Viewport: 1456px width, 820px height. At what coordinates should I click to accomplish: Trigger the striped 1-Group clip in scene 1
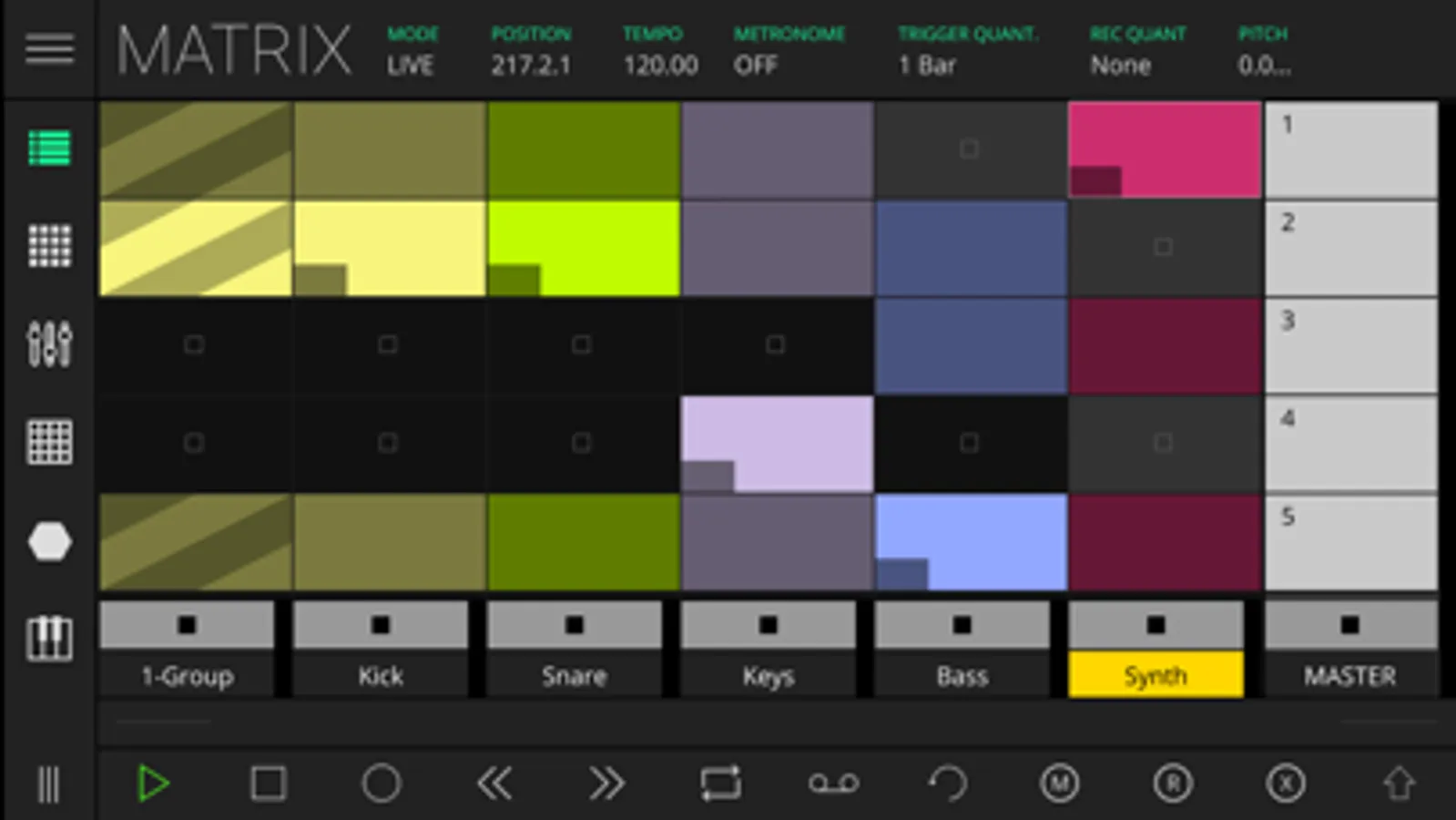click(196, 149)
